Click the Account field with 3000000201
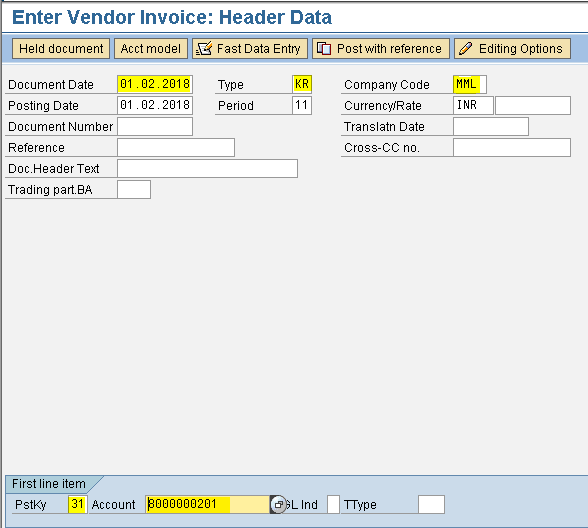 point(208,504)
